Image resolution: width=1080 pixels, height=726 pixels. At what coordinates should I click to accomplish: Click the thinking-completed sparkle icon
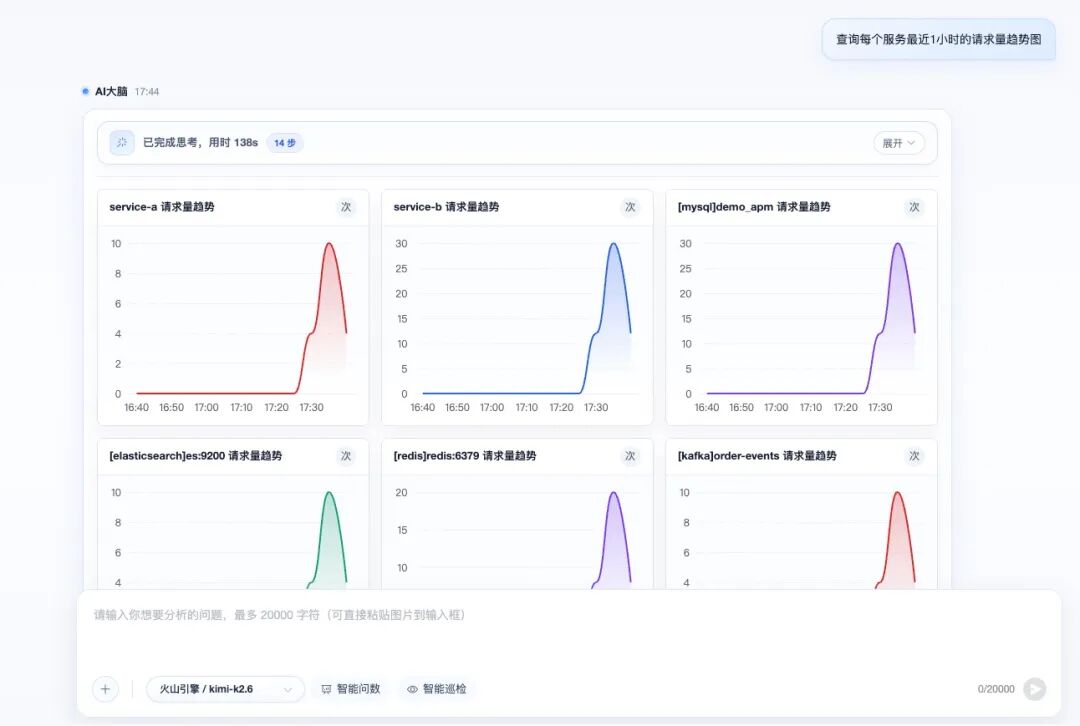click(x=122, y=143)
